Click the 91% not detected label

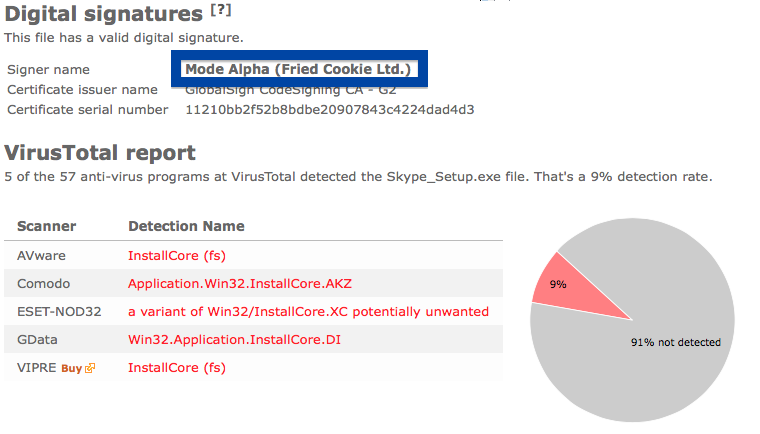click(x=676, y=342)
